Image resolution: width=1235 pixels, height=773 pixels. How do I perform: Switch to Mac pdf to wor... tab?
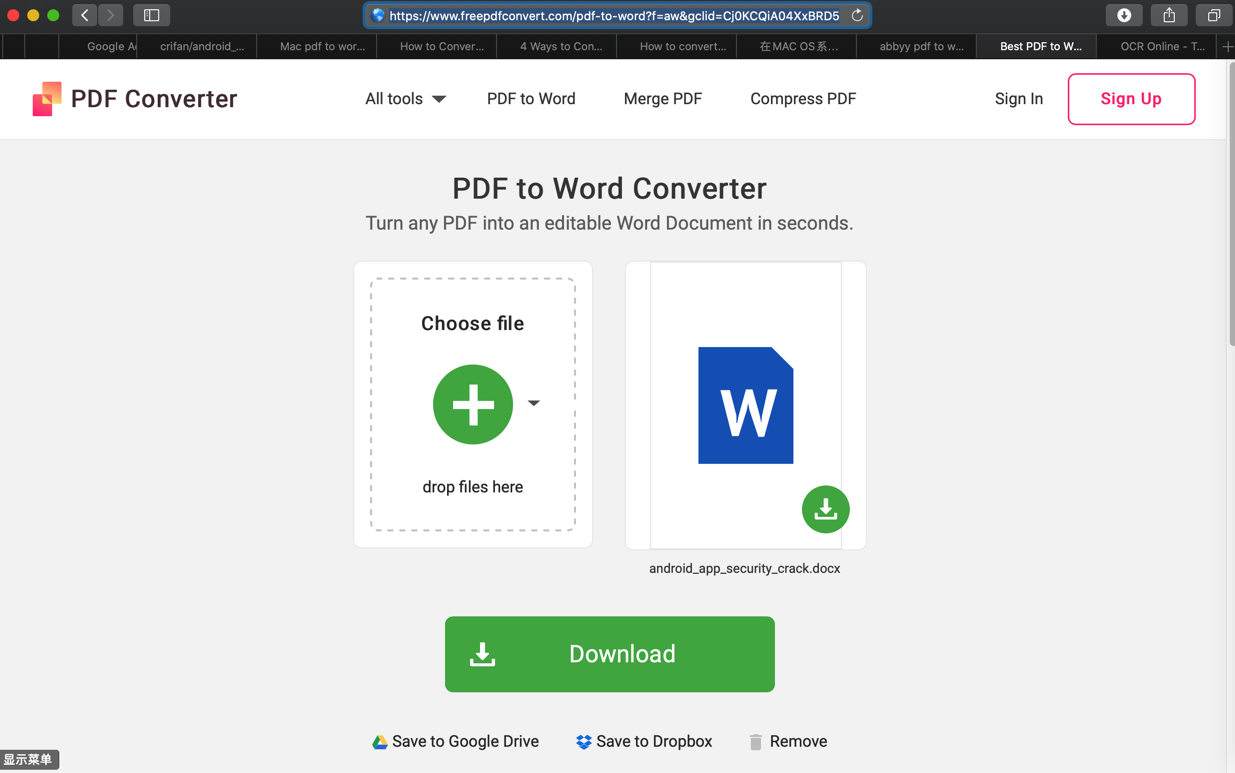[x=318, y=46]
